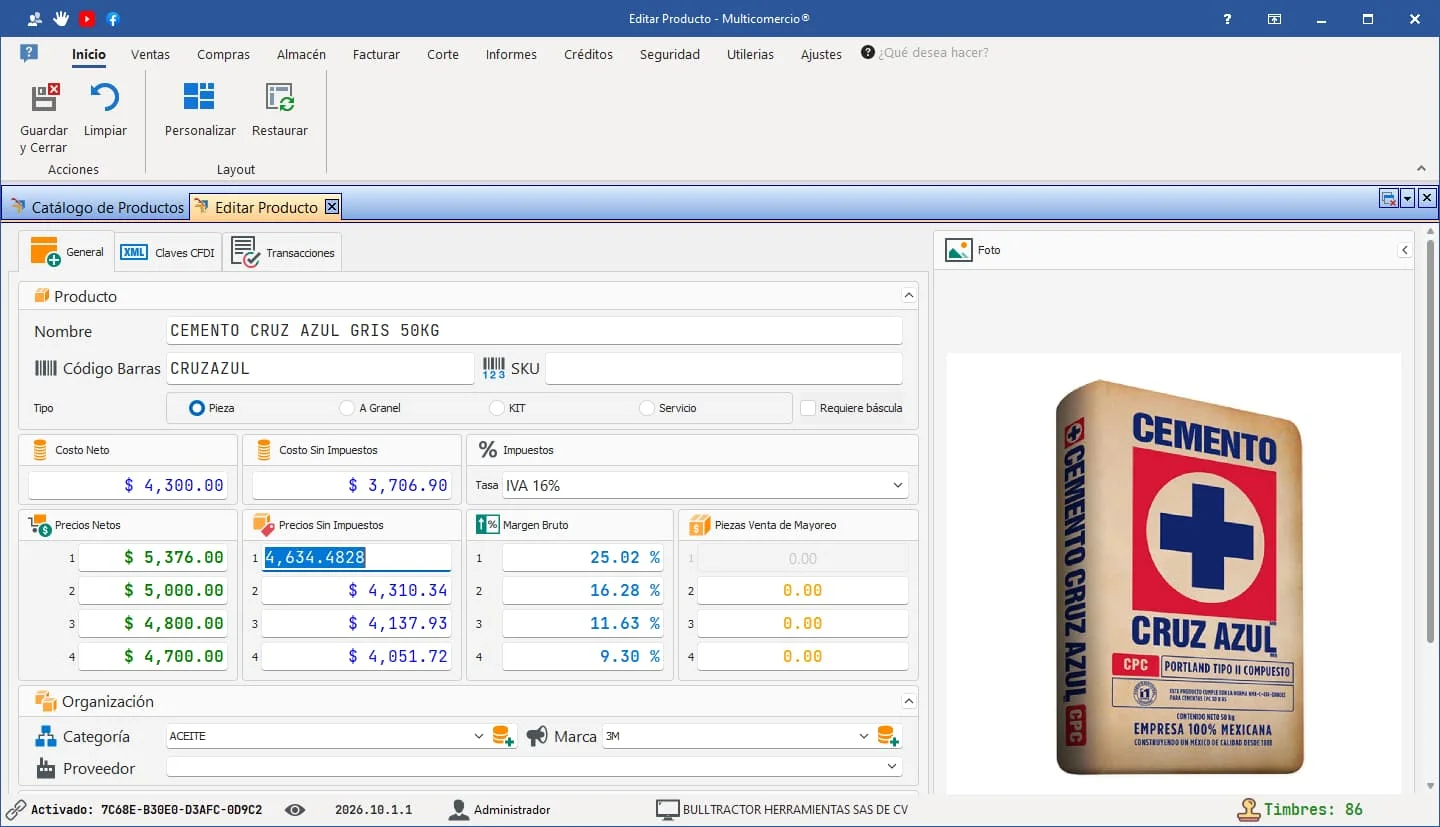
Task: Open the Facebook icon in title bar
Action: pos(113,18)
